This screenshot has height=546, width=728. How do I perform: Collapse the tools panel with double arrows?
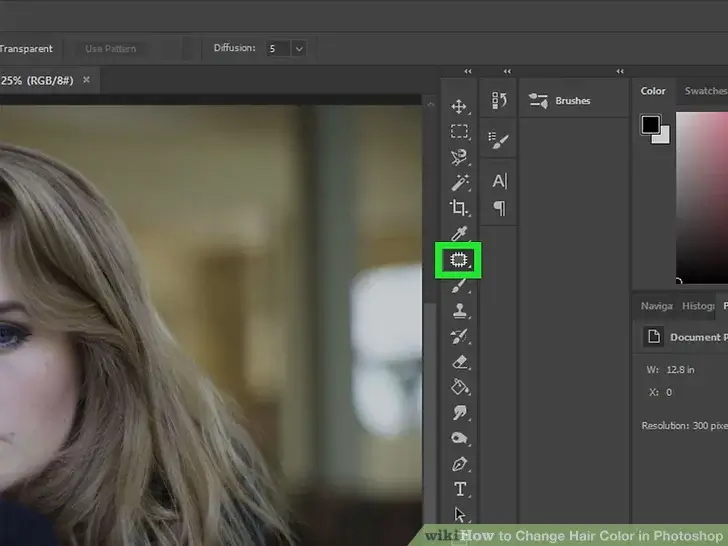(467, 72)
